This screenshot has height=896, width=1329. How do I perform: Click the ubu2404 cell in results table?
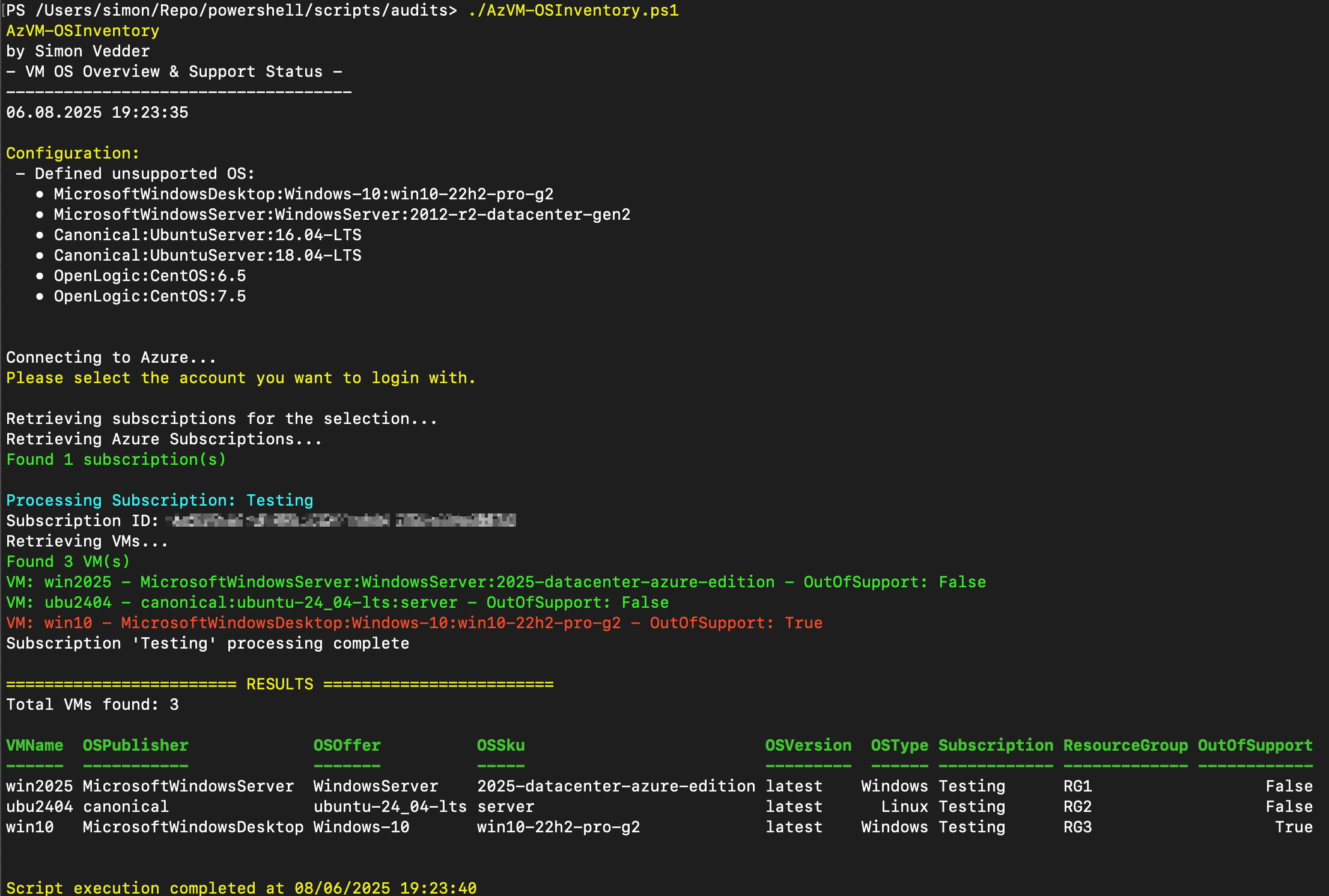40,807
